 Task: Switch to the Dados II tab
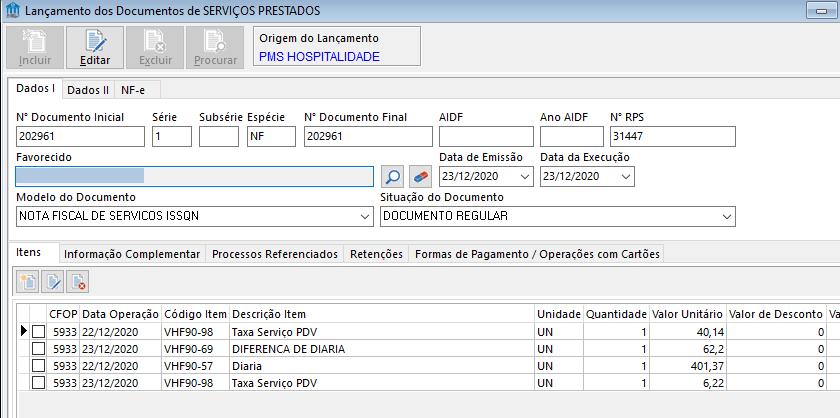[x=88, y=90]
